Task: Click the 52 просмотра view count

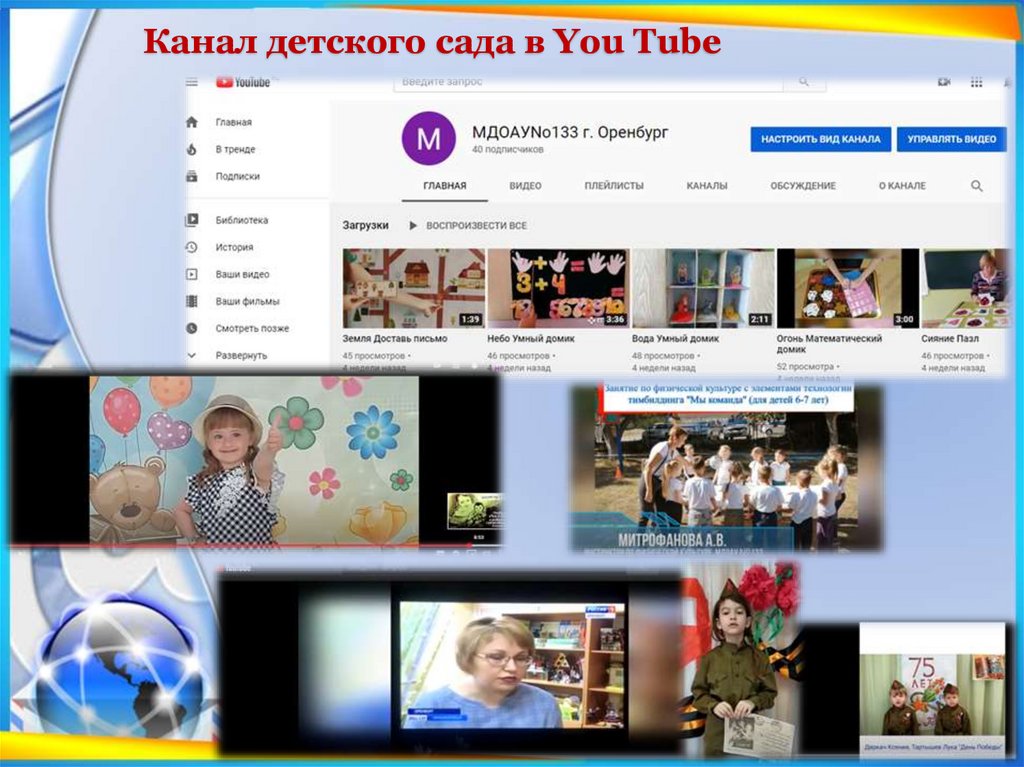Action: [805, 367]
